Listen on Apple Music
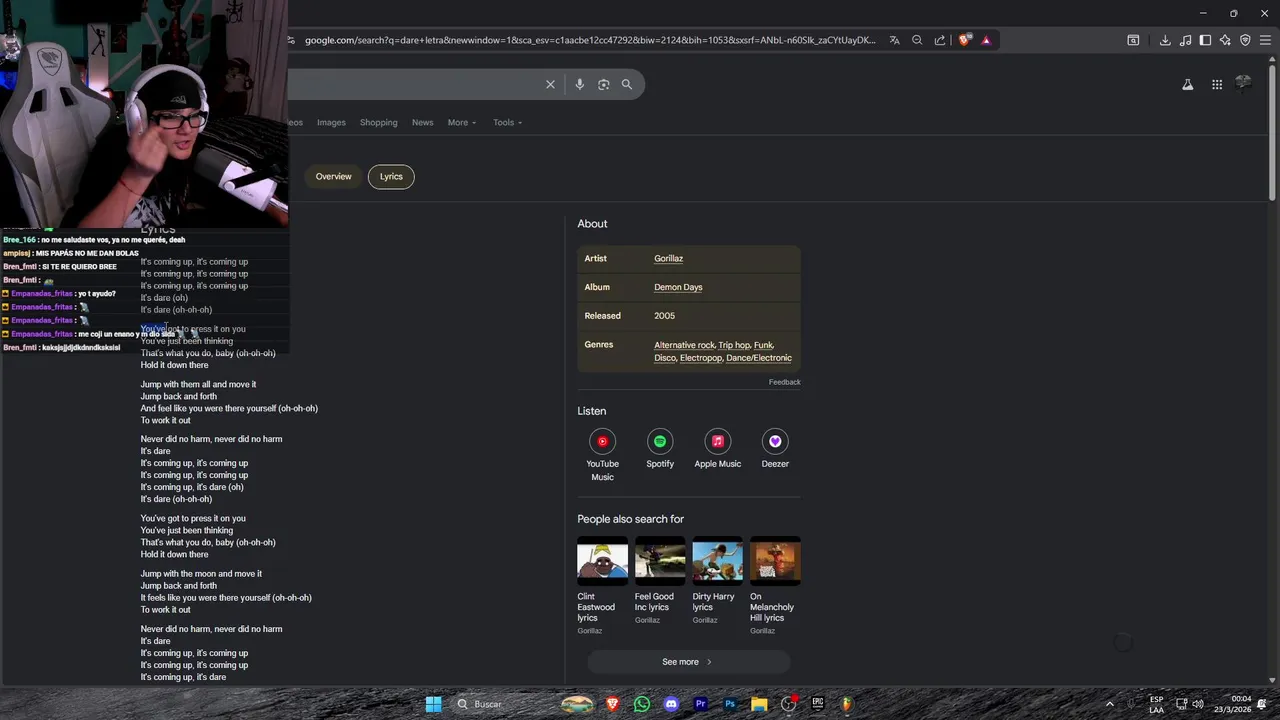The height and width of the screenshot is (720, 1280). click(x=718, y=441)
